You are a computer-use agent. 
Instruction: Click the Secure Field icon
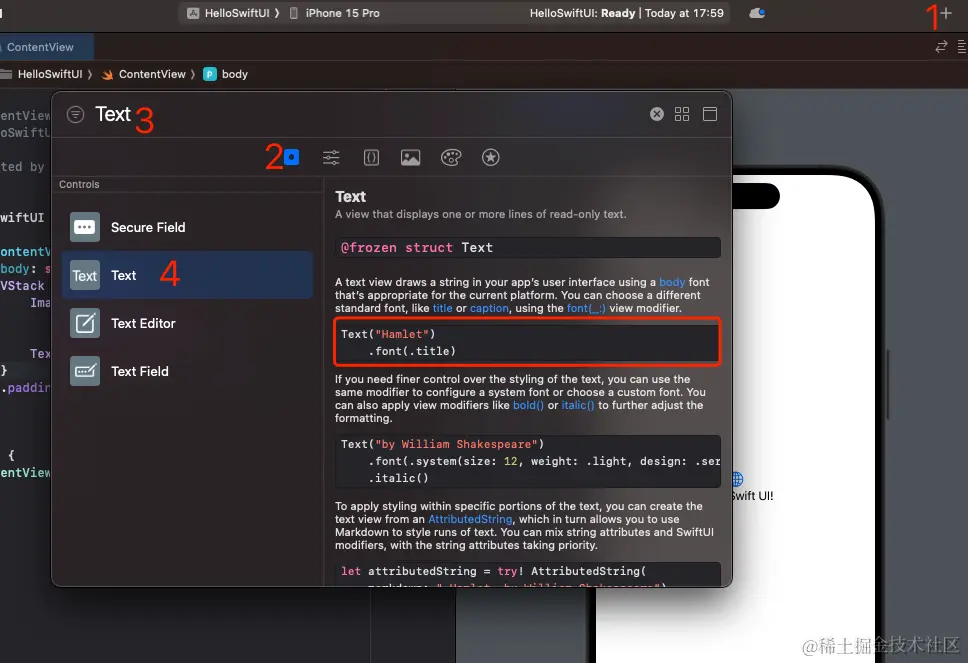pyautogui.click(x=85, y=227)
